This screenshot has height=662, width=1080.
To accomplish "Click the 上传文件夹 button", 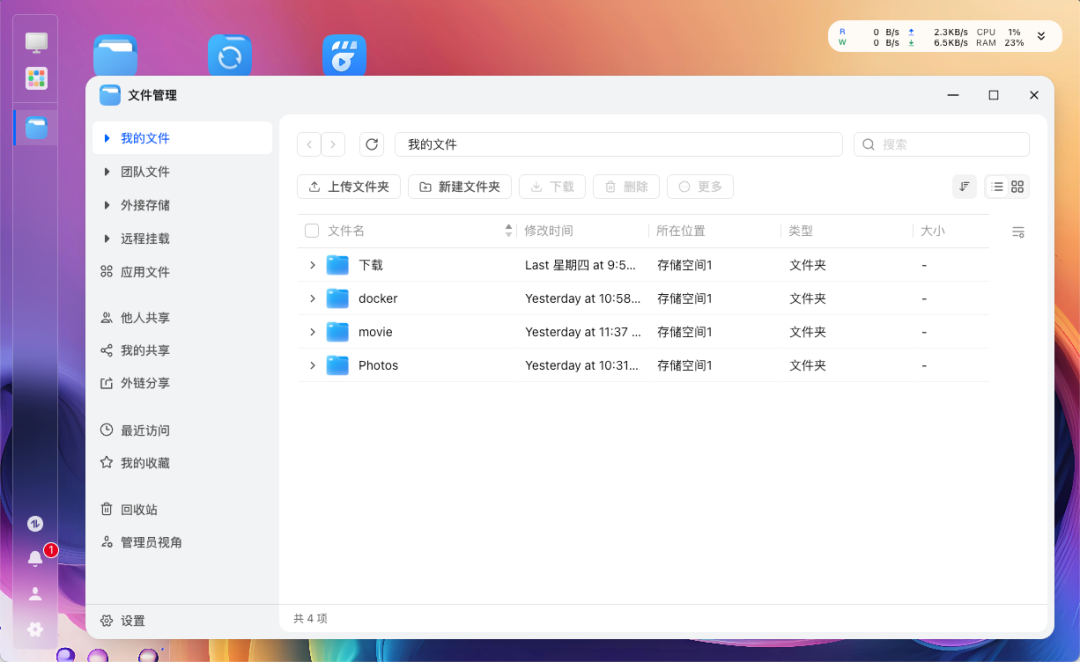I will point(348,186).
